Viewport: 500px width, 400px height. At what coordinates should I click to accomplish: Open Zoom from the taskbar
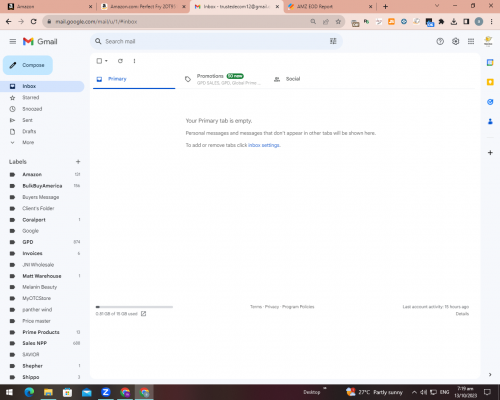106,392
